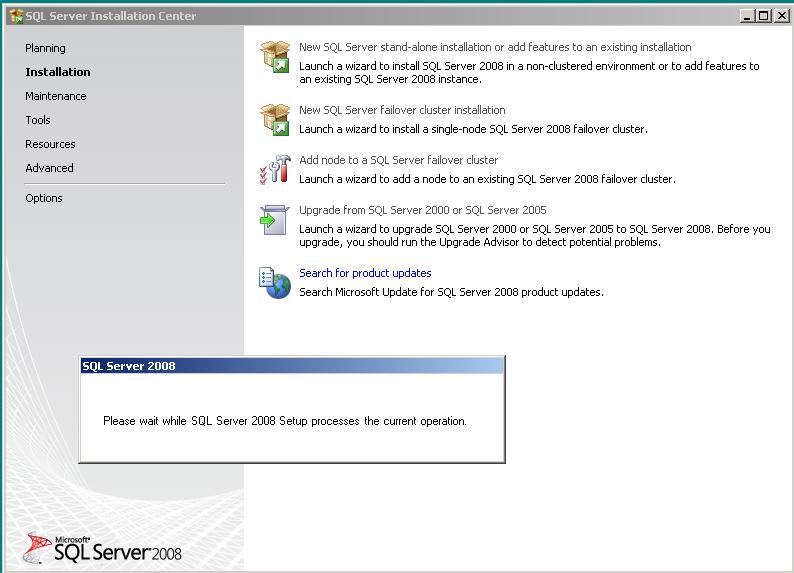Click the globe icon for product updates
Image resolution: width=794 pixels, height=573 pixels.
[274, 282]
